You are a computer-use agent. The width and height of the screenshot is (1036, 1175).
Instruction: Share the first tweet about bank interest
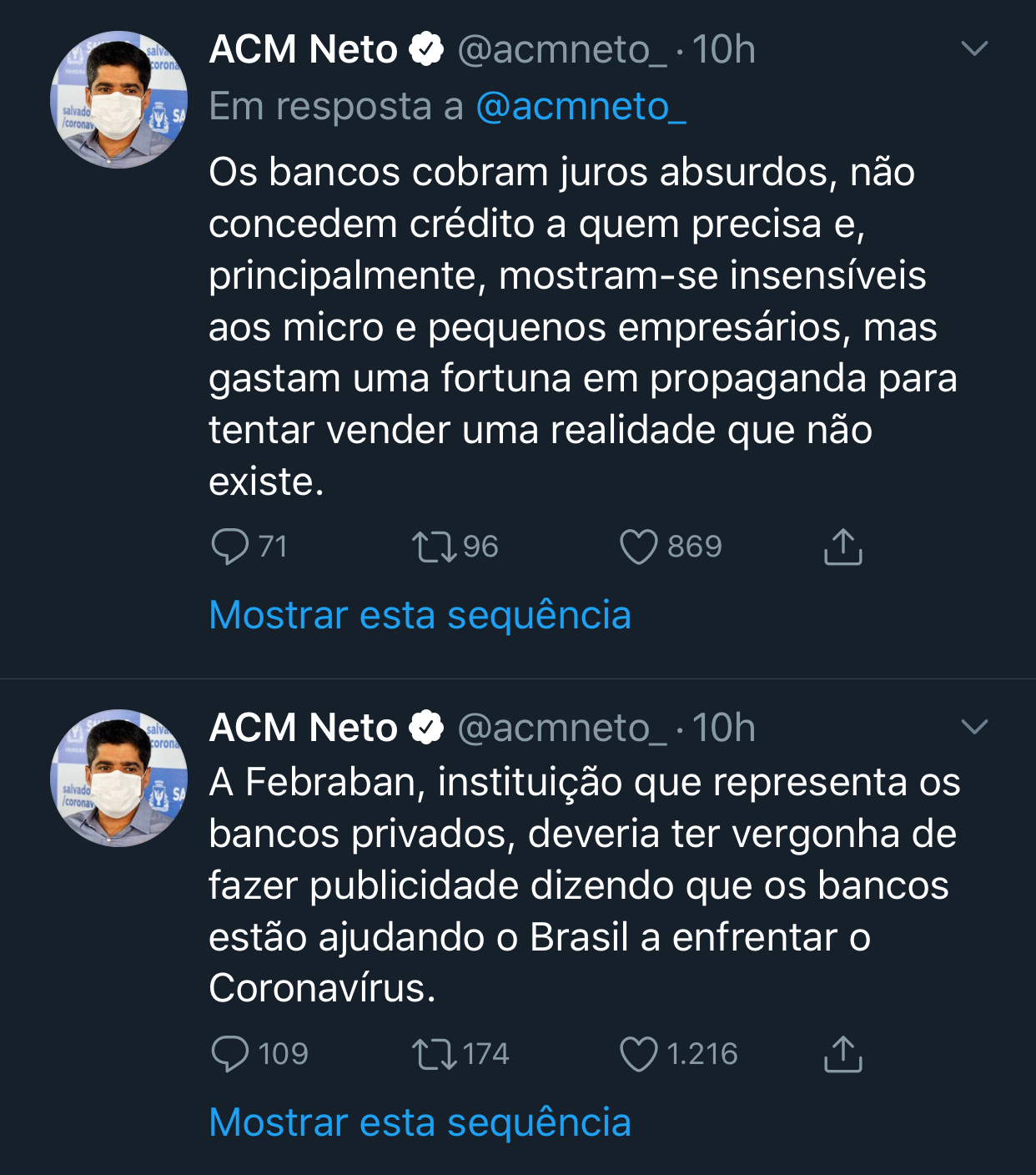coord(842,547)
